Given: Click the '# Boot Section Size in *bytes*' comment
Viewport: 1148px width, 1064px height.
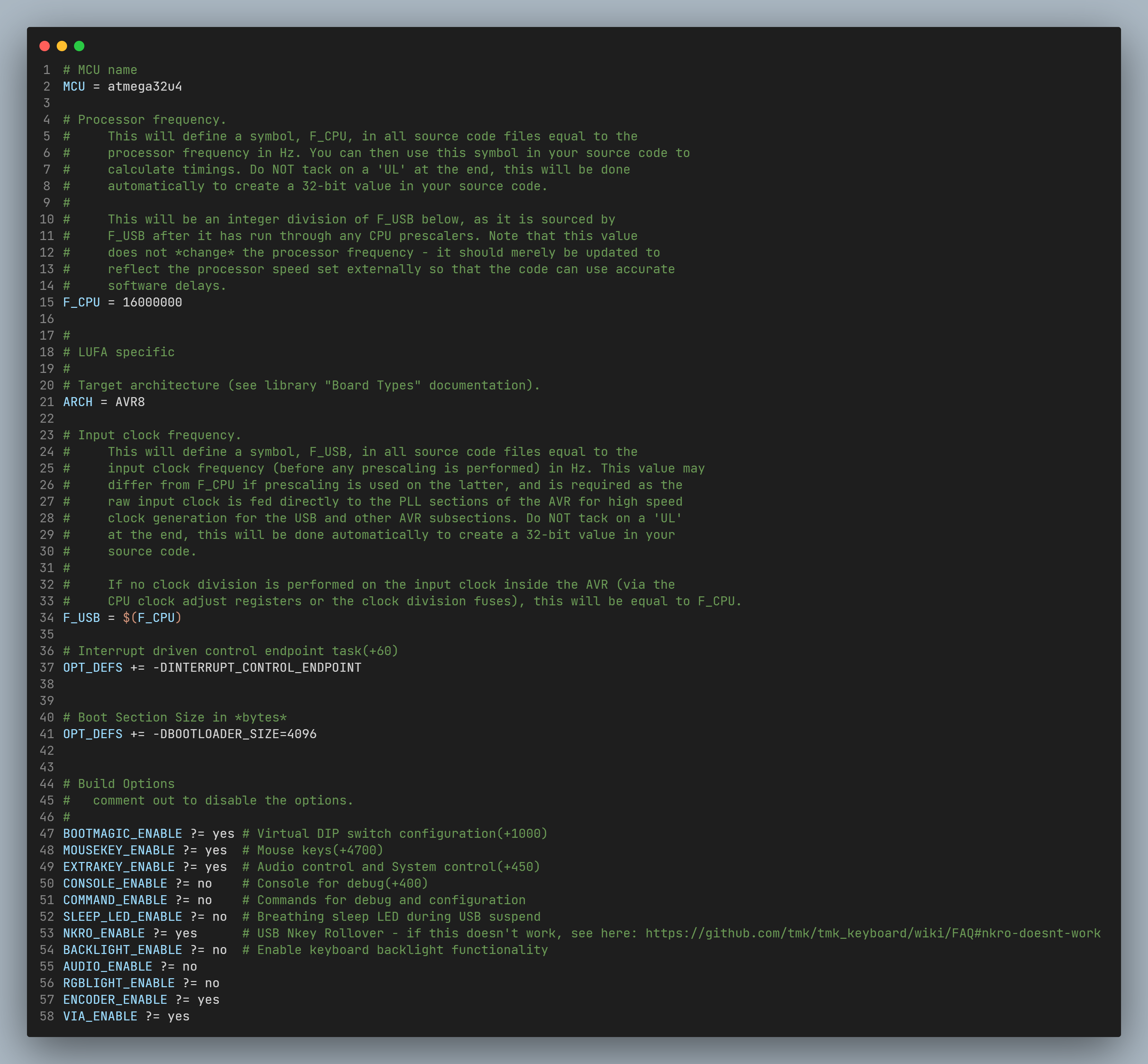Looking at the screenshot, I should click(175, 717).
